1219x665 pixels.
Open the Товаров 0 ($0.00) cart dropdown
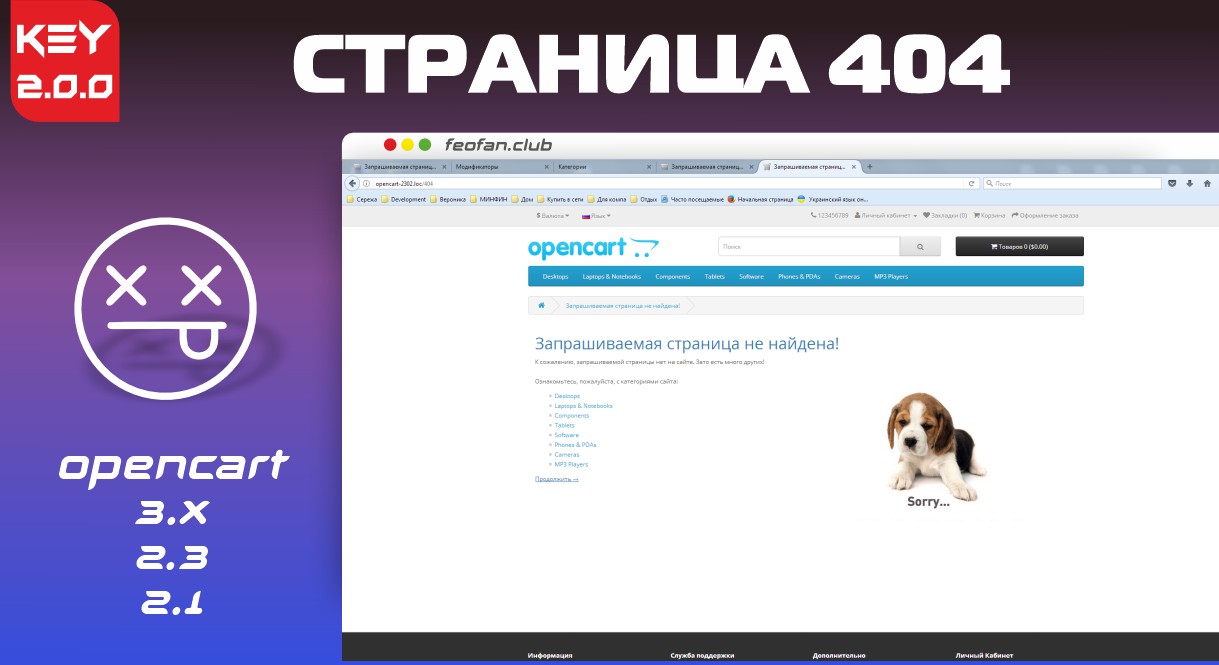coord(1019,246)
